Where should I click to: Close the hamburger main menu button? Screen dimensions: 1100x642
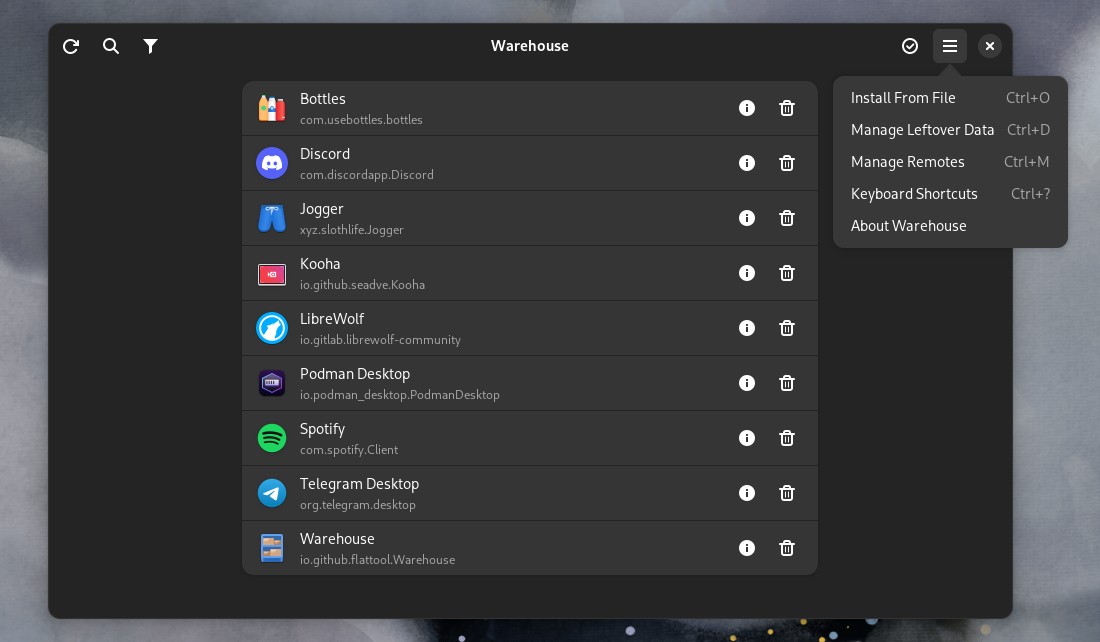pyautogui.click(x=950, y=46)
